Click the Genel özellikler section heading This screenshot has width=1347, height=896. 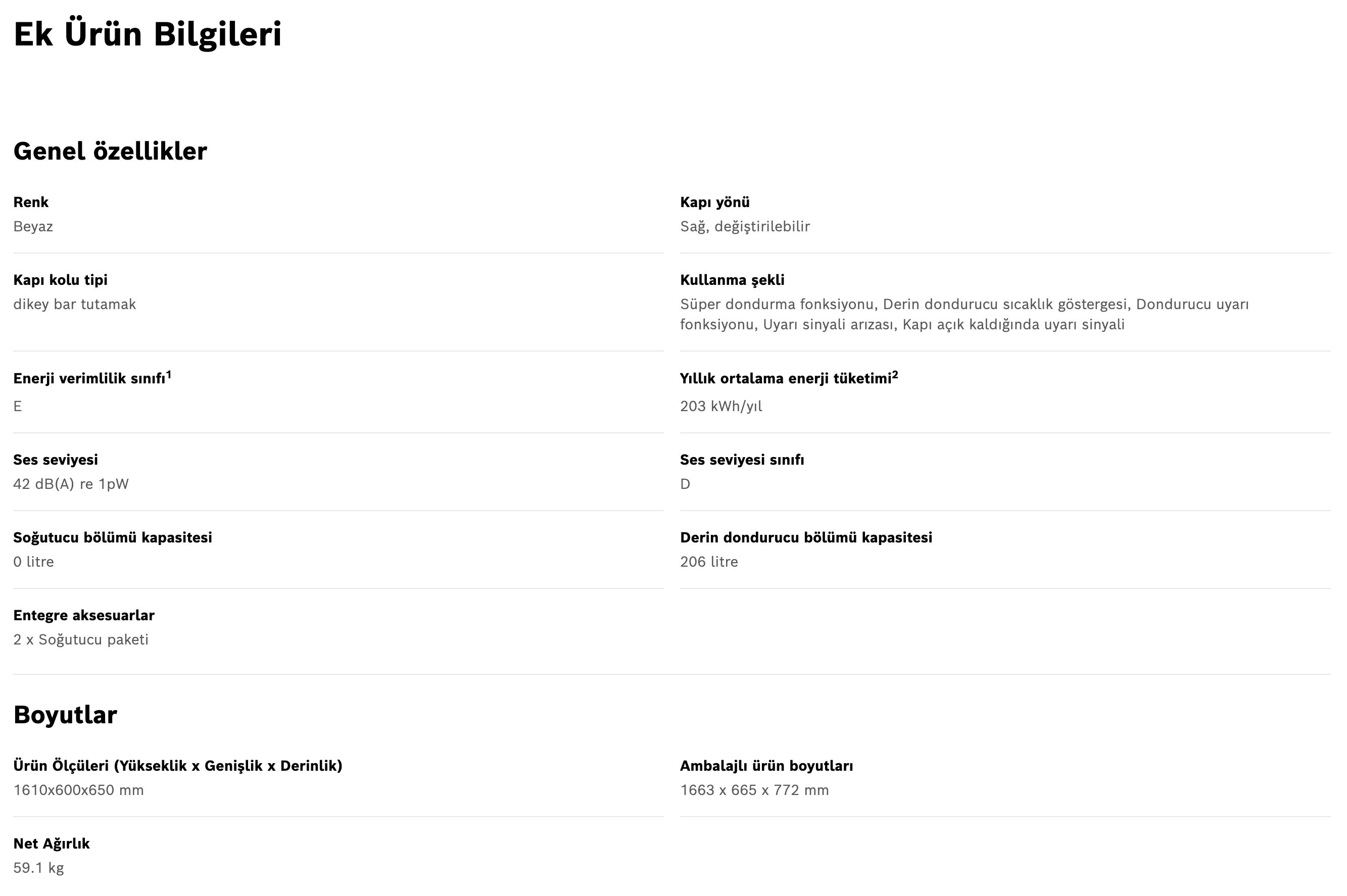click(x=110, y=152)
